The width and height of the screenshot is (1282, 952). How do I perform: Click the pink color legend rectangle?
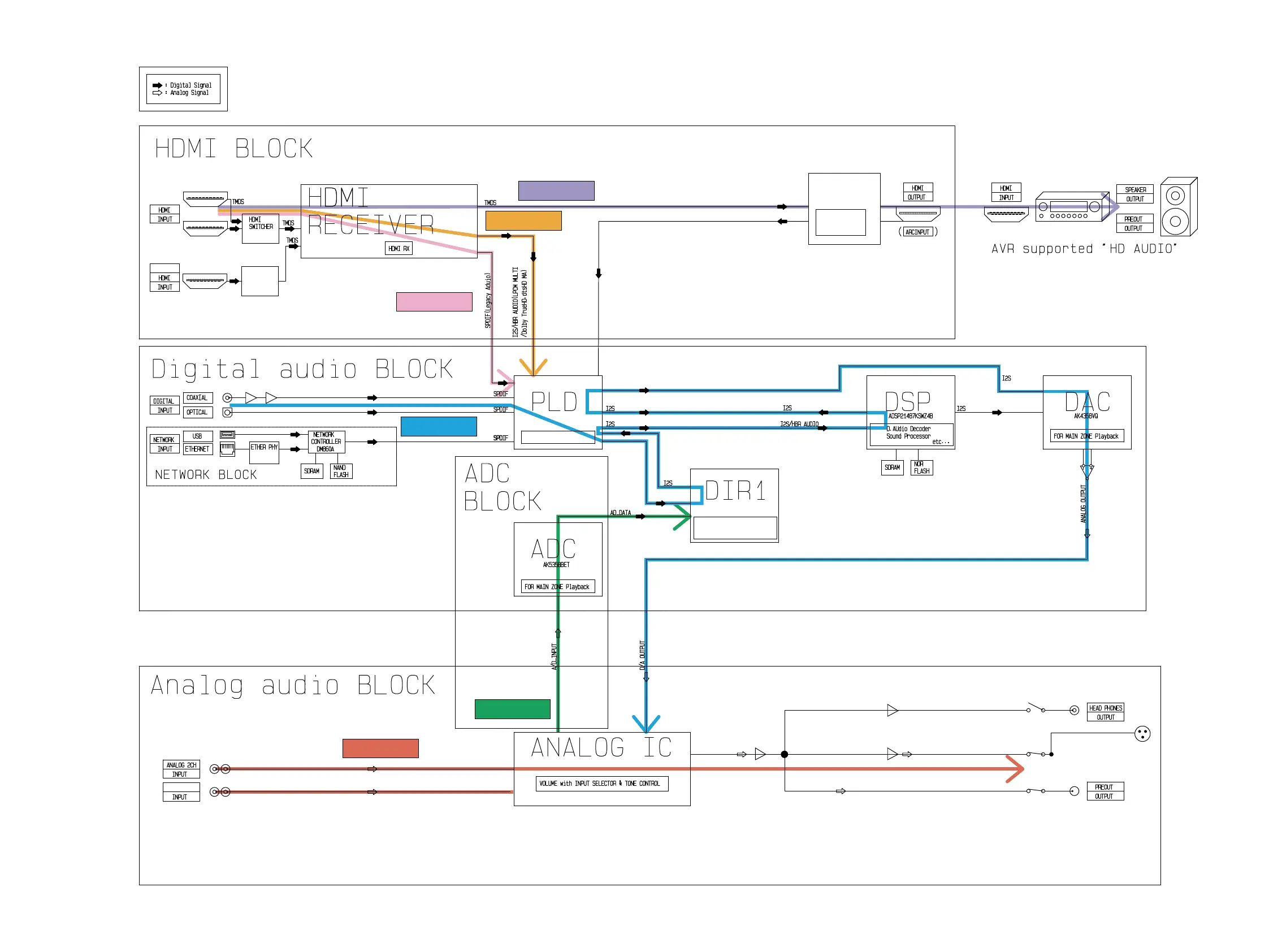pos(434,302)
